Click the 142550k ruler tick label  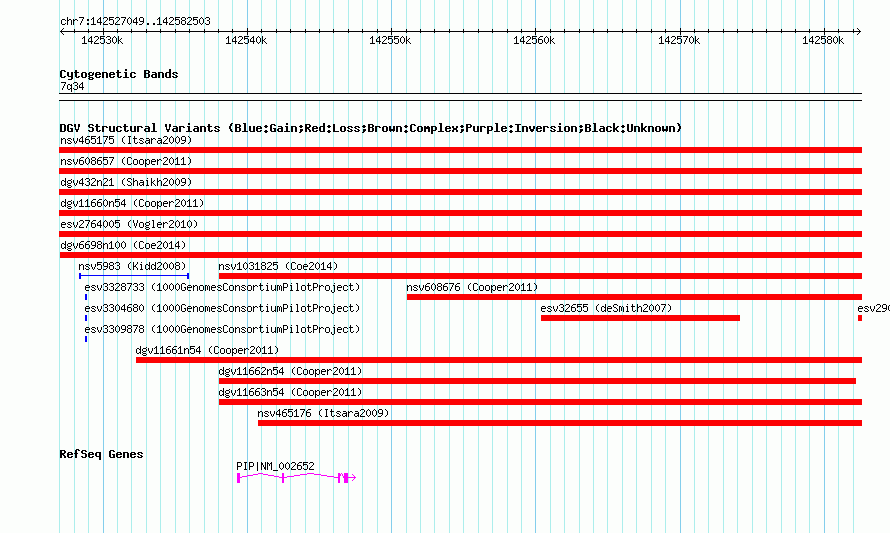390,40
